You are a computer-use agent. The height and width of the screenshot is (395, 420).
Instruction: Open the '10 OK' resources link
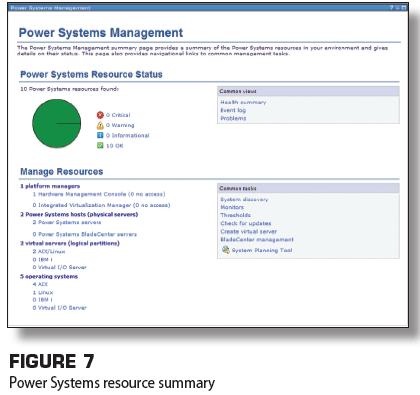115,146
